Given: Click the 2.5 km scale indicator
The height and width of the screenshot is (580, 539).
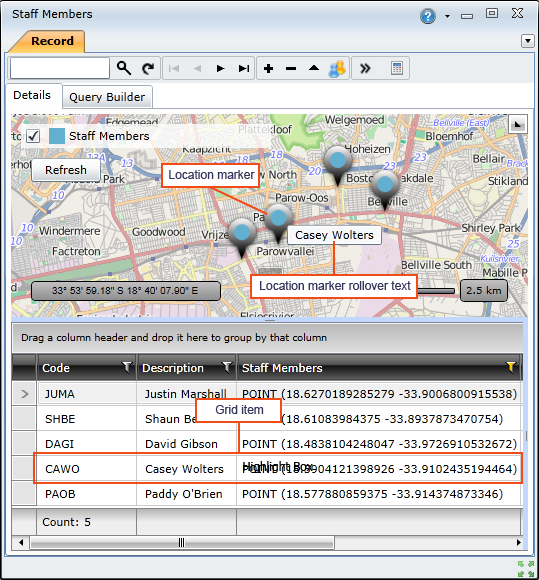Looking at the screenshot, I should 484,290.
